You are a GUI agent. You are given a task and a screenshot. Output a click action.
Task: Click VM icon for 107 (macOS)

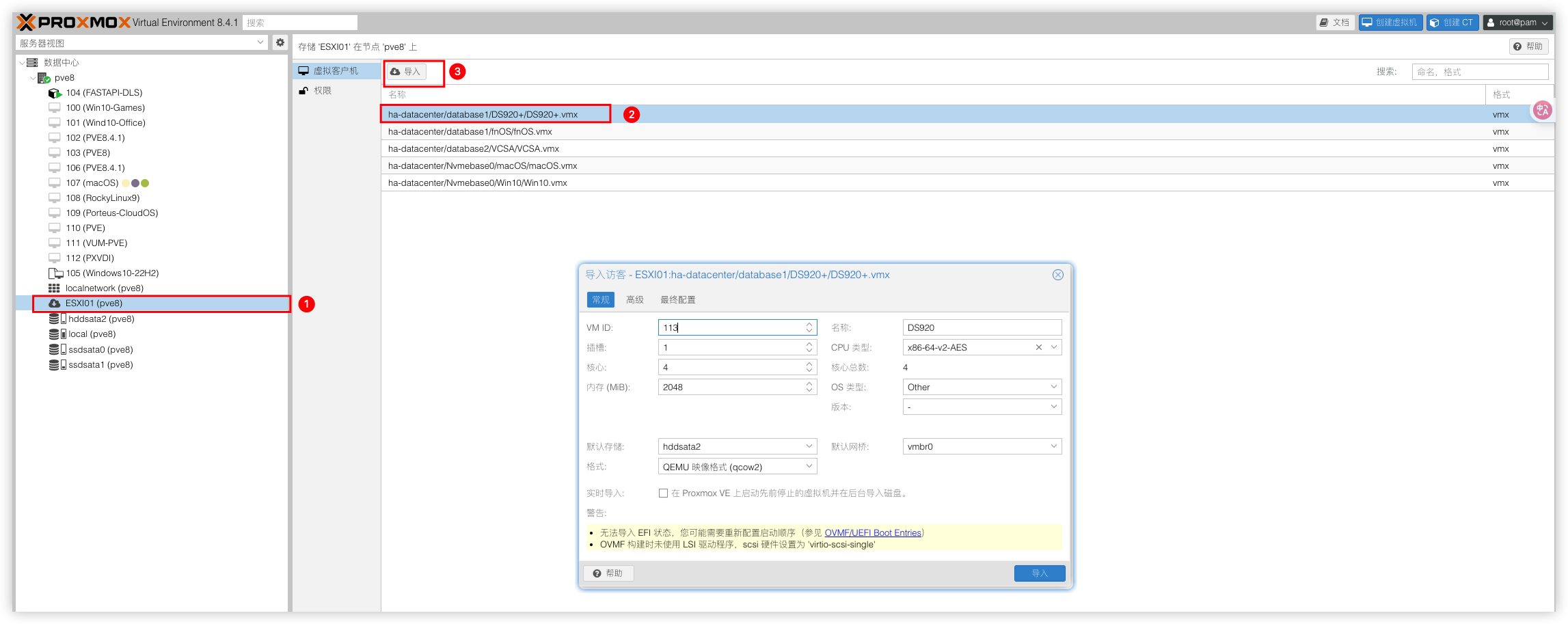[55, 183]
